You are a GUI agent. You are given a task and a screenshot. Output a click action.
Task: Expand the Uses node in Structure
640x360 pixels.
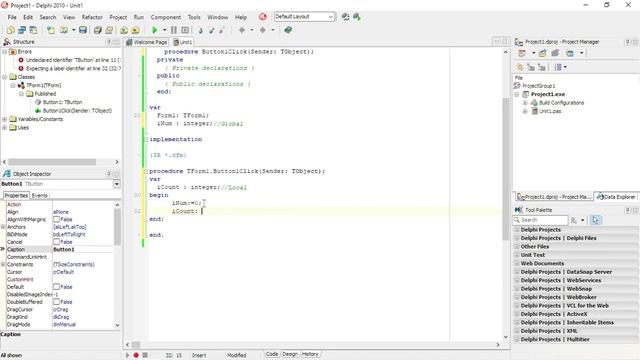[5, 128]
